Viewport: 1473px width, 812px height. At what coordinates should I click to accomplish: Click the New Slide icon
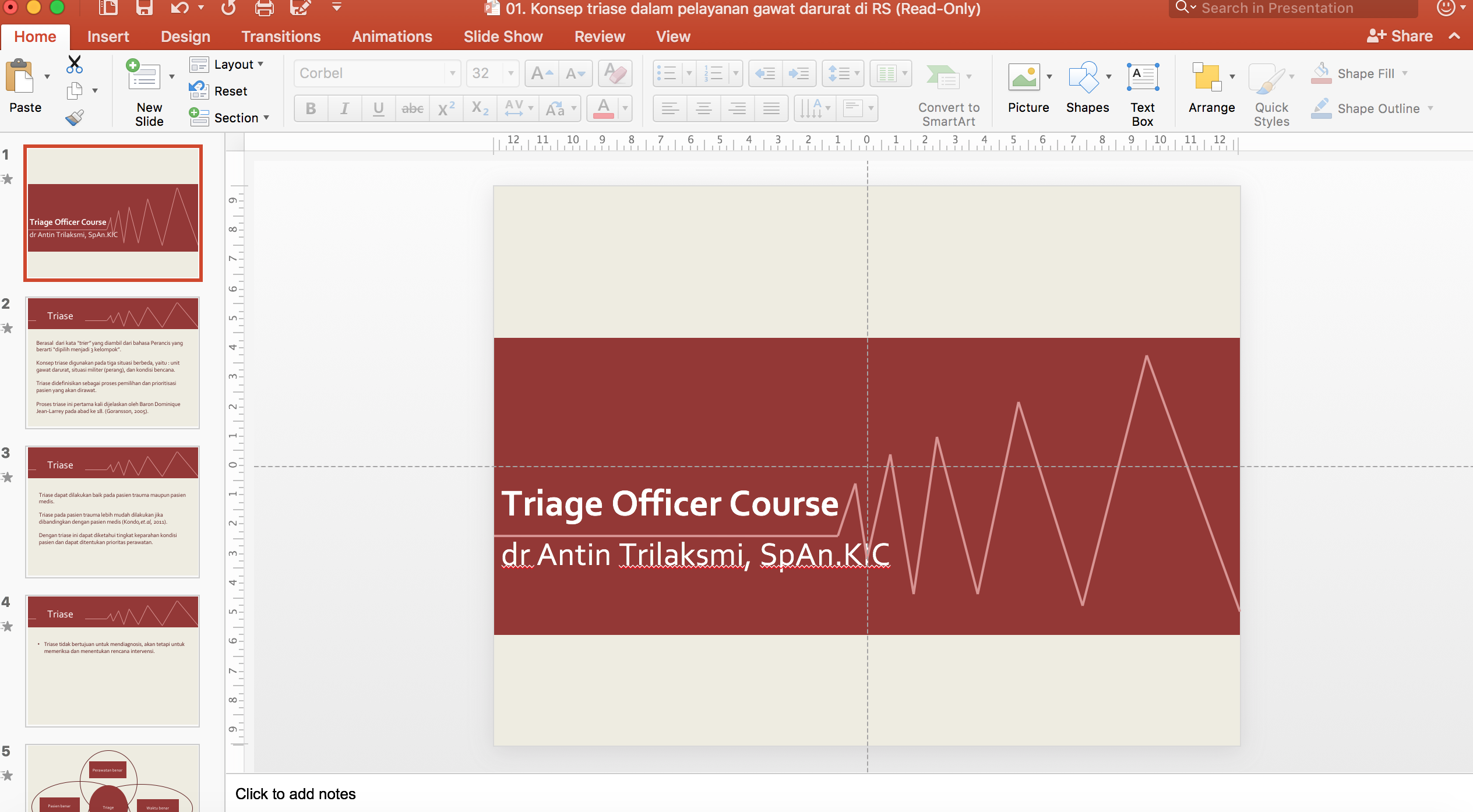(x=143, y=75)
